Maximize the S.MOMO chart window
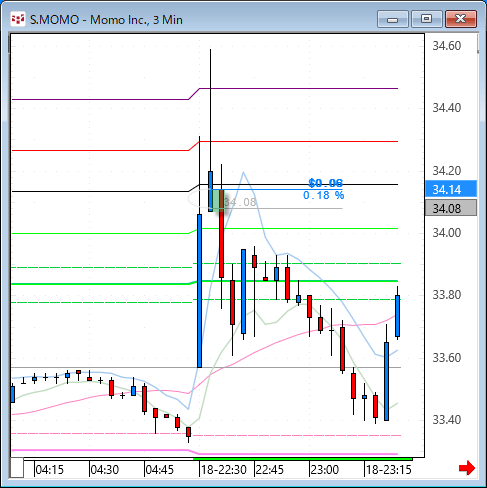This screenshot has height=488, width=487. point(426,19)
